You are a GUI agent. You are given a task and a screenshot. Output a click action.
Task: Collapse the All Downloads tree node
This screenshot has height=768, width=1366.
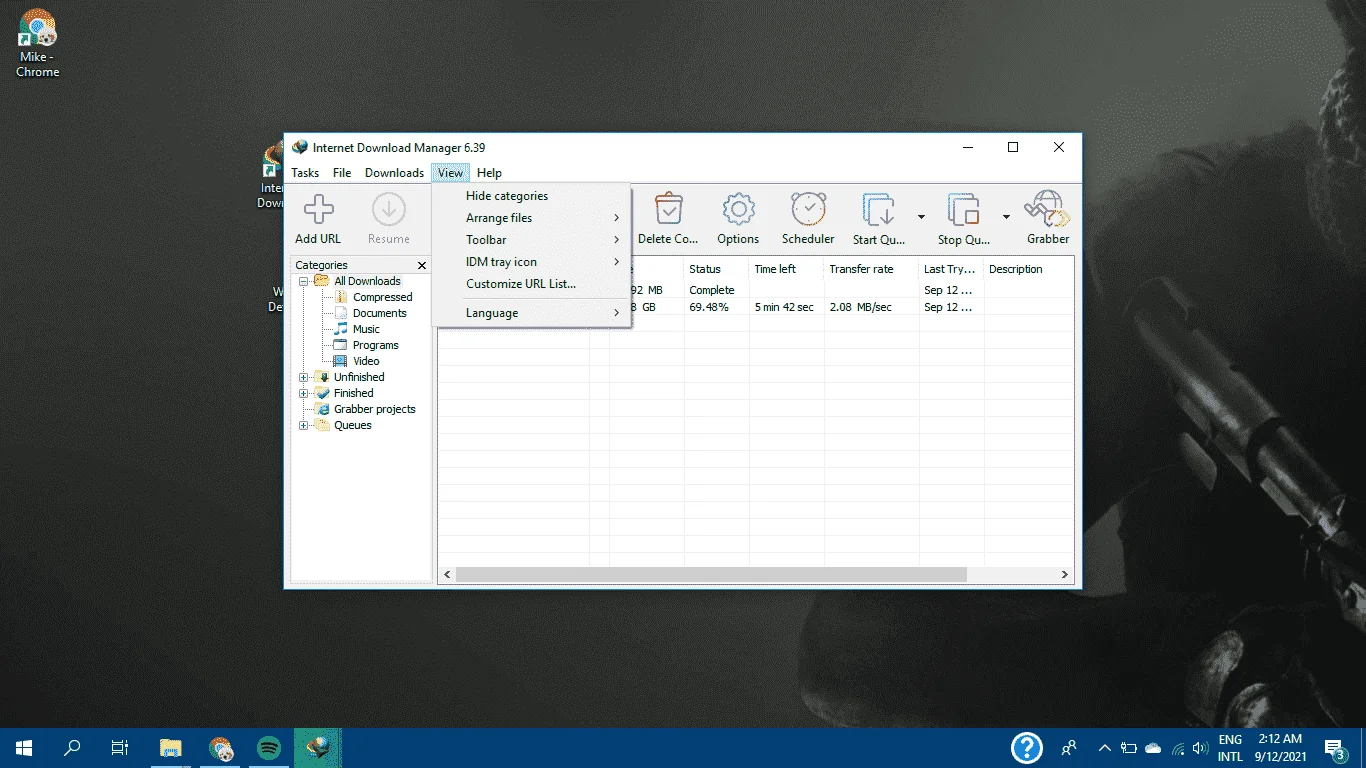click(x=304, y=281)
